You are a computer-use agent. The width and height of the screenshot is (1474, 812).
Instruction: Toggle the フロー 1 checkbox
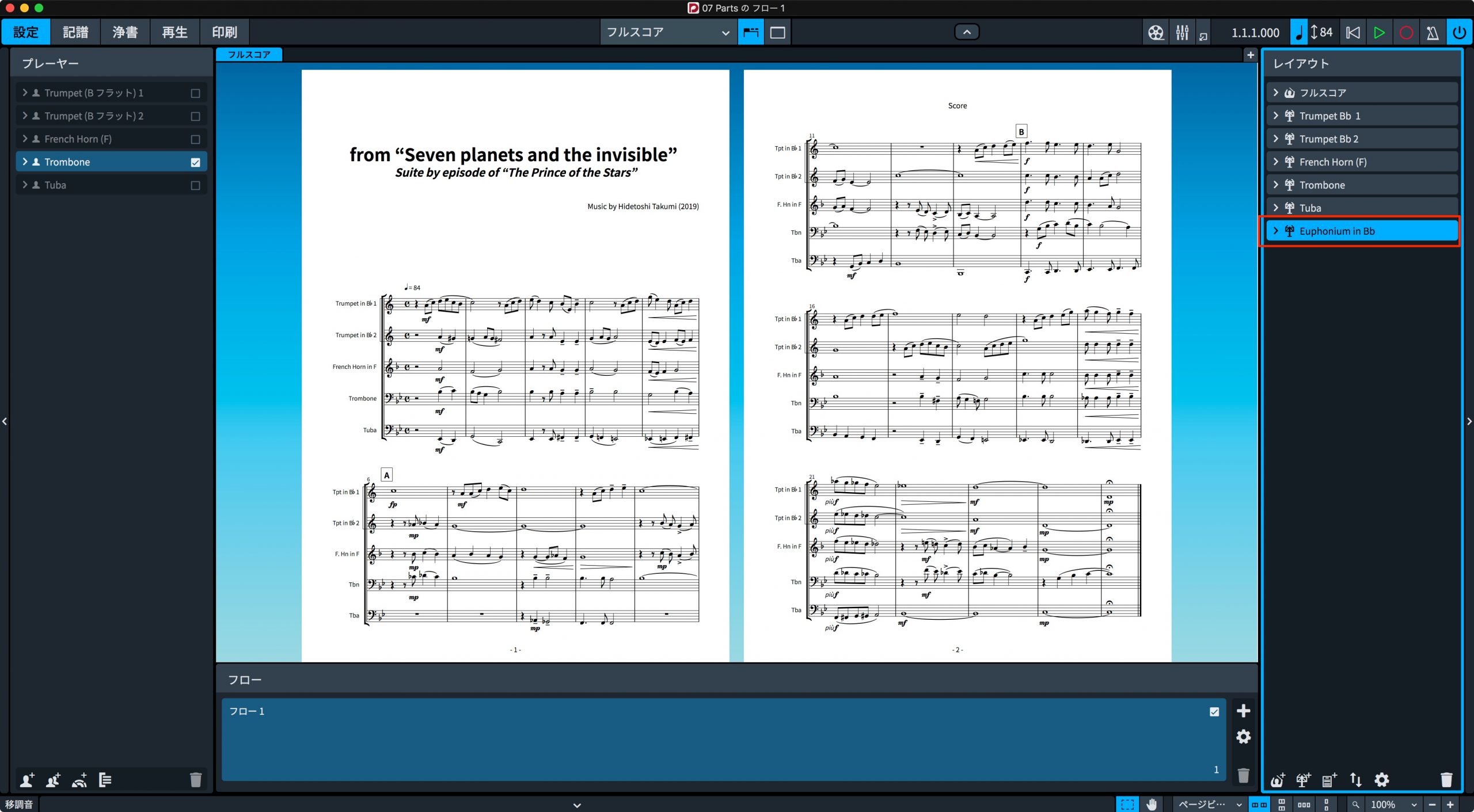click(1214, 712)
